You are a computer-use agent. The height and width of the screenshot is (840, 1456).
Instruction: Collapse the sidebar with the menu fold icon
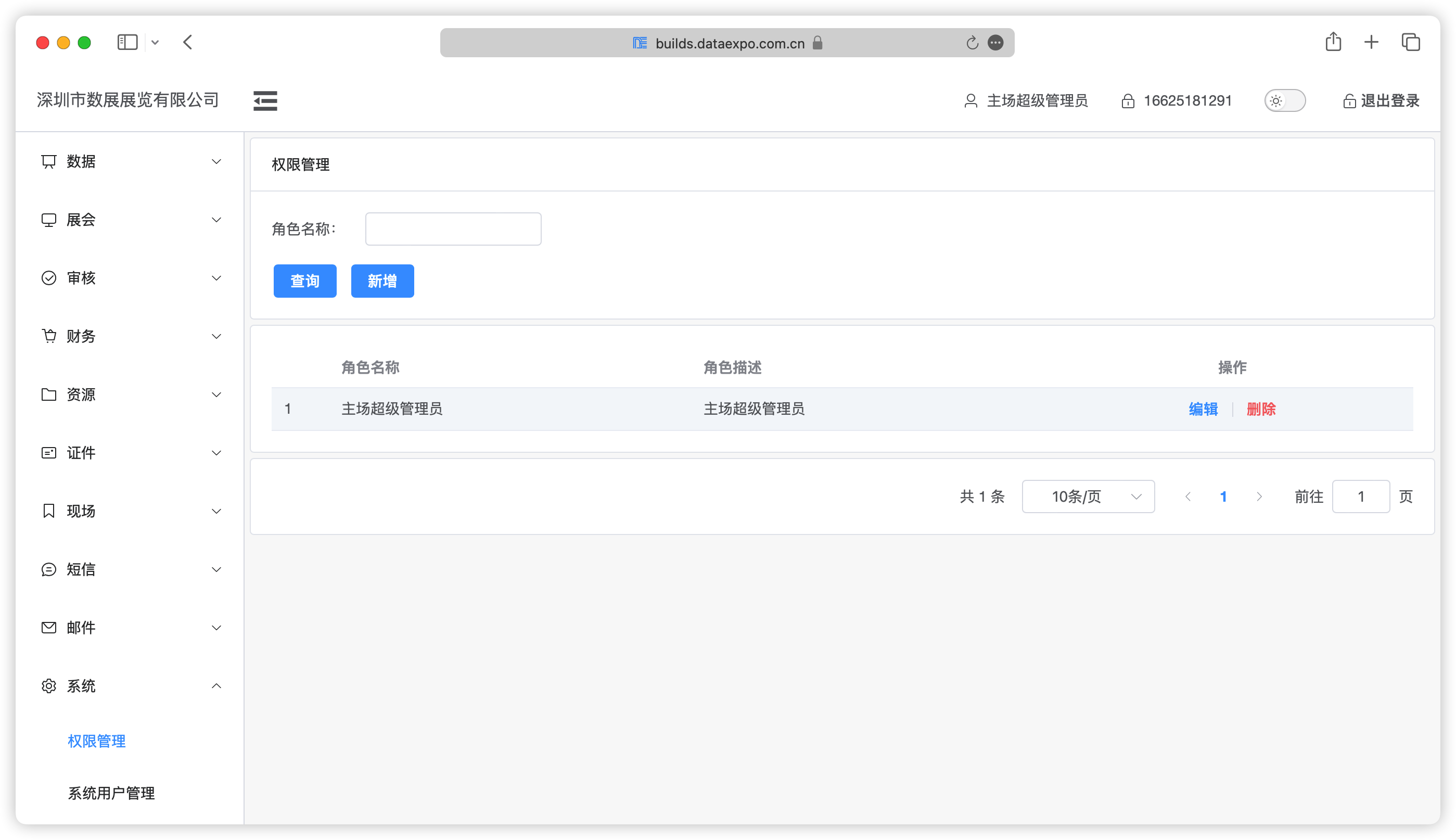point(265,101)
